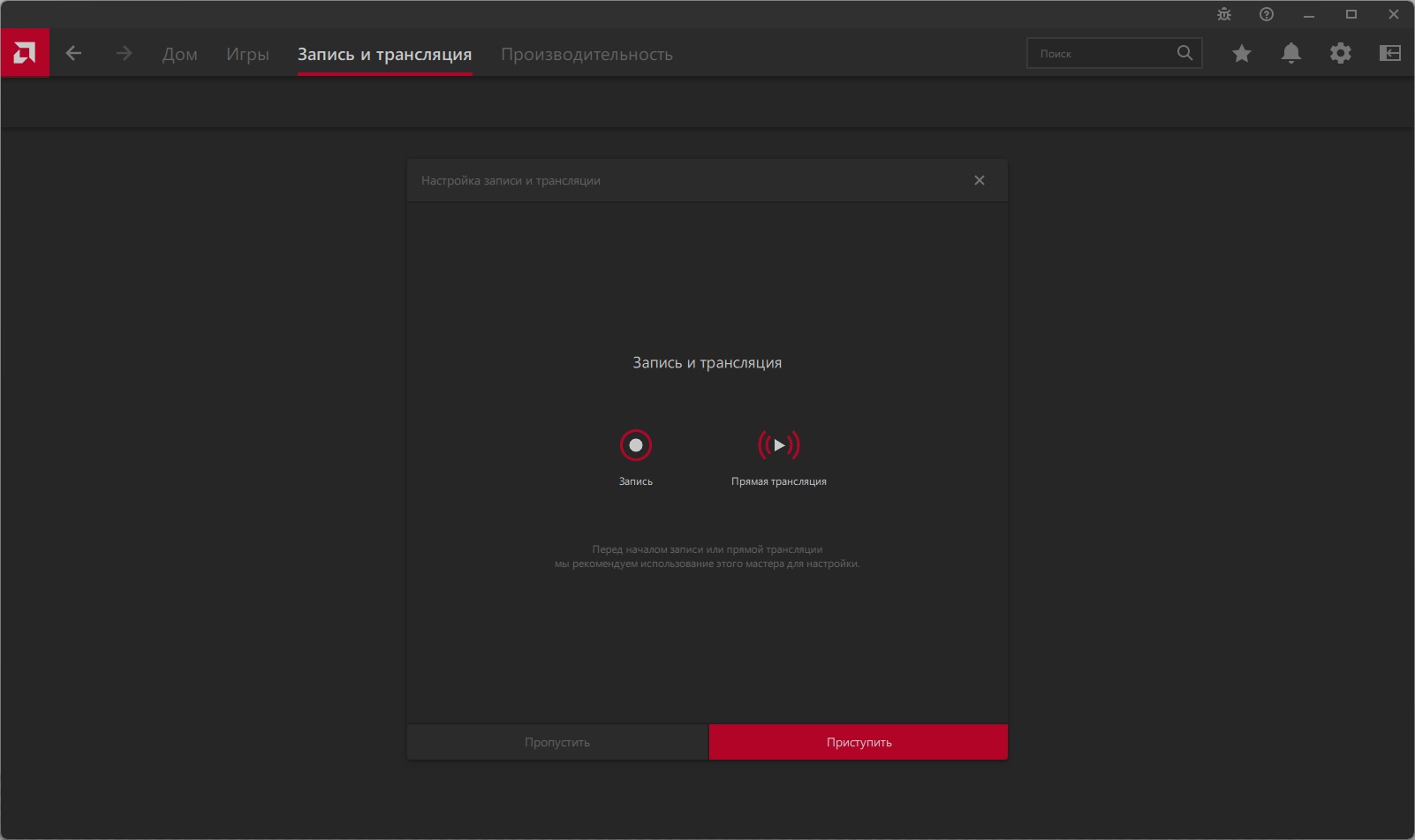Close the Настройка записи и трансляции dialog
Image resolution: width=1415 pixels, height=840 pixels.
click(980, 180)
